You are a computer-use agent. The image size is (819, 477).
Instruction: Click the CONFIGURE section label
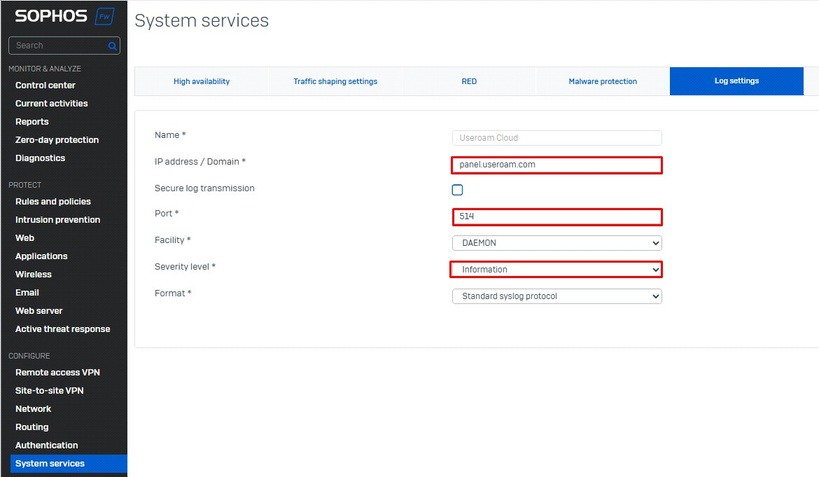tap(29, 356)
